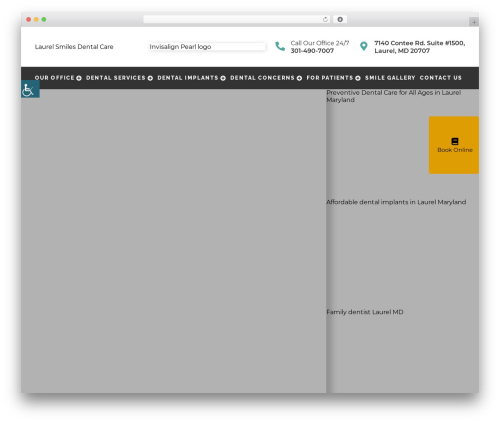500x423 pixels.
Task: Click the phone handset icon
Action: coord(280,46)
